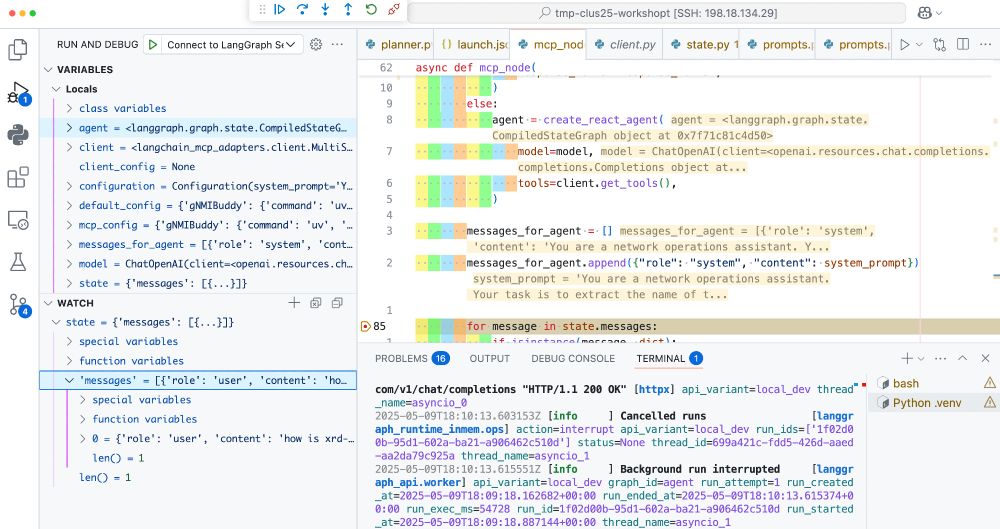Open Run and Debug view icon

[x=18, y=93]
